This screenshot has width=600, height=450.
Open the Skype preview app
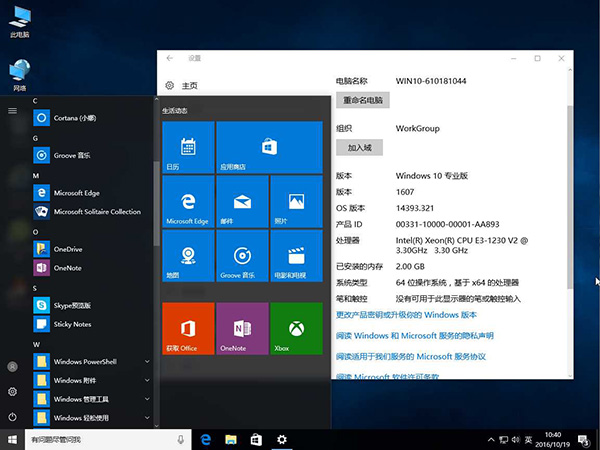tap(72, 305)
